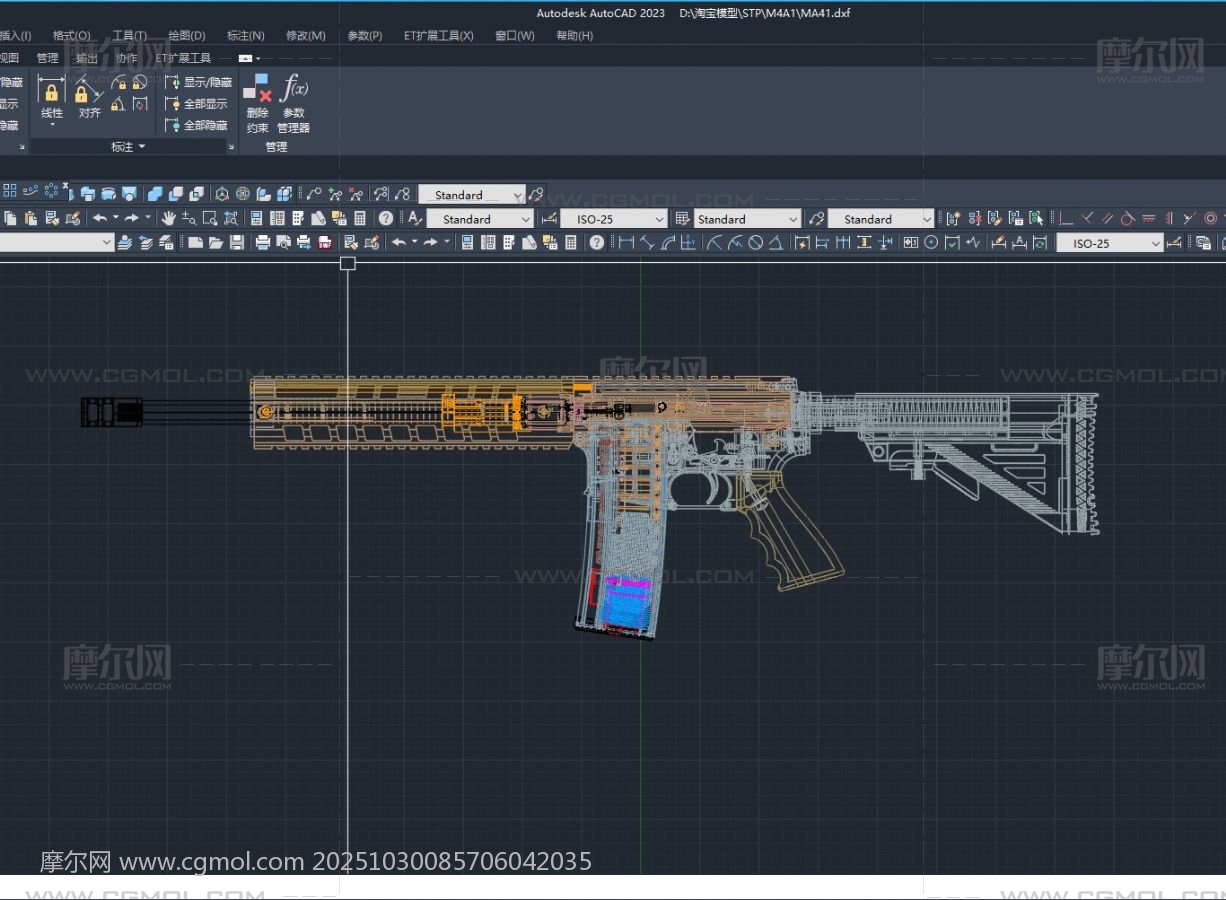Click the Save floppy disk icon
Viewport: 1226px width, 900px height.
[237, 242]
